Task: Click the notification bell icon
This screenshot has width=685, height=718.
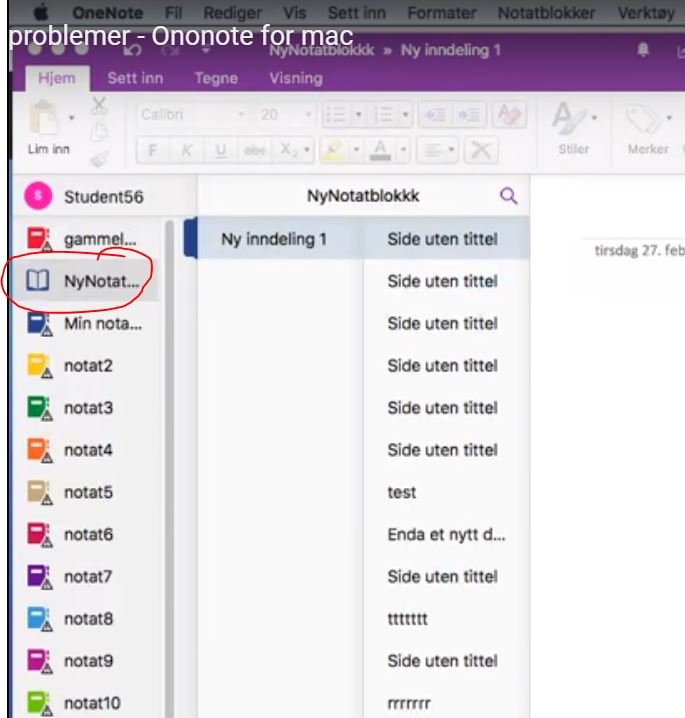Action: pos(643,49)
